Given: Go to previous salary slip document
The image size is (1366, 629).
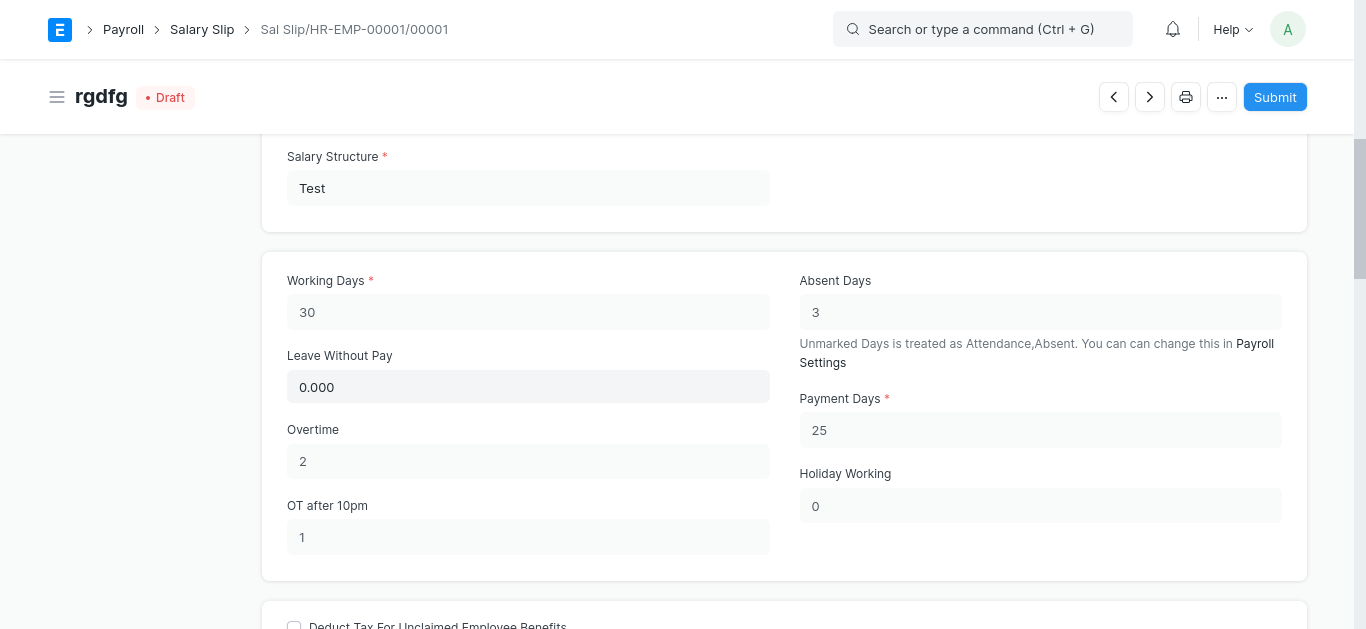Looking at the screenshot, I should click(1114, 97).
